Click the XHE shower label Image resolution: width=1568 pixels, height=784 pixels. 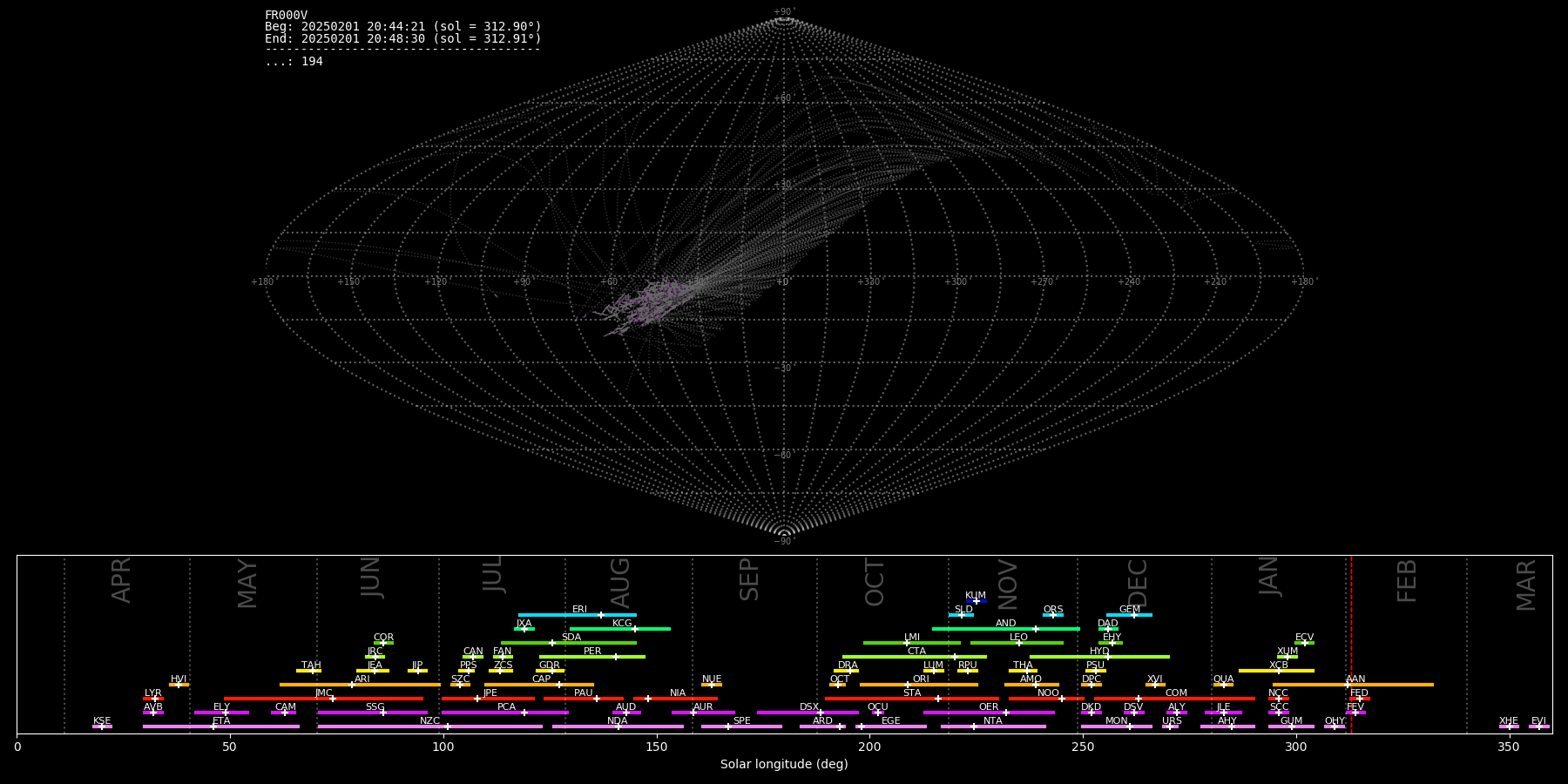pyautogui.click(x=1509, y=720)
